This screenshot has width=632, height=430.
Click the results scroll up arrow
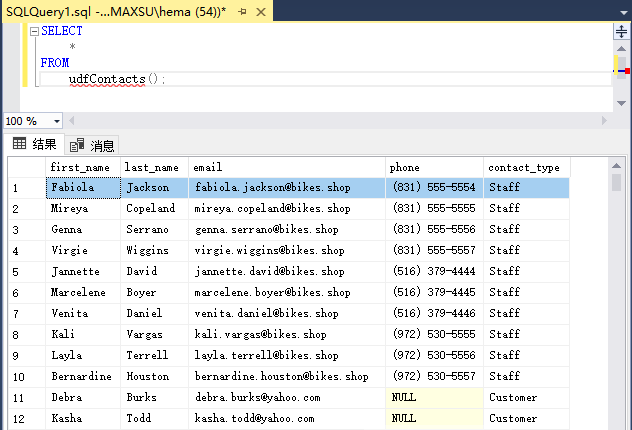point(616,166)
